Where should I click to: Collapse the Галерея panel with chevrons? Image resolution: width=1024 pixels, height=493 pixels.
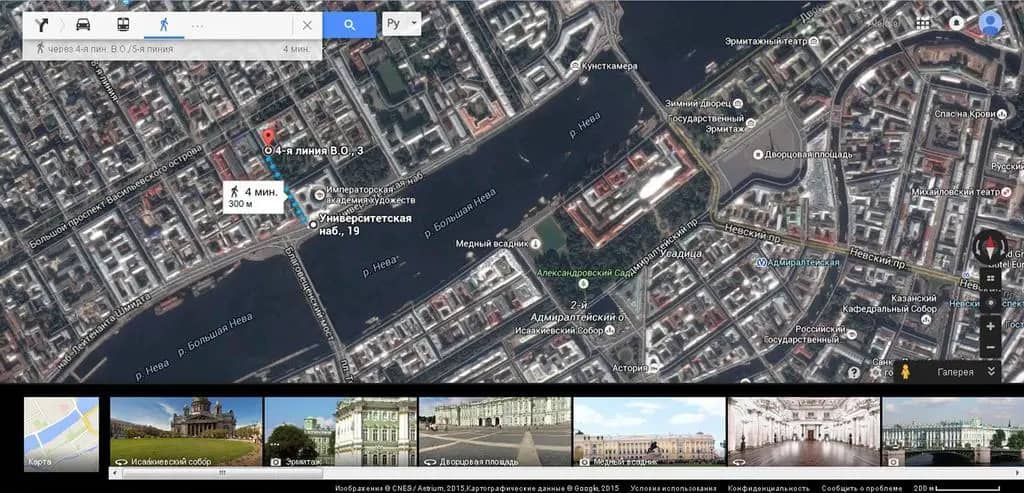(x=991, y=372)
